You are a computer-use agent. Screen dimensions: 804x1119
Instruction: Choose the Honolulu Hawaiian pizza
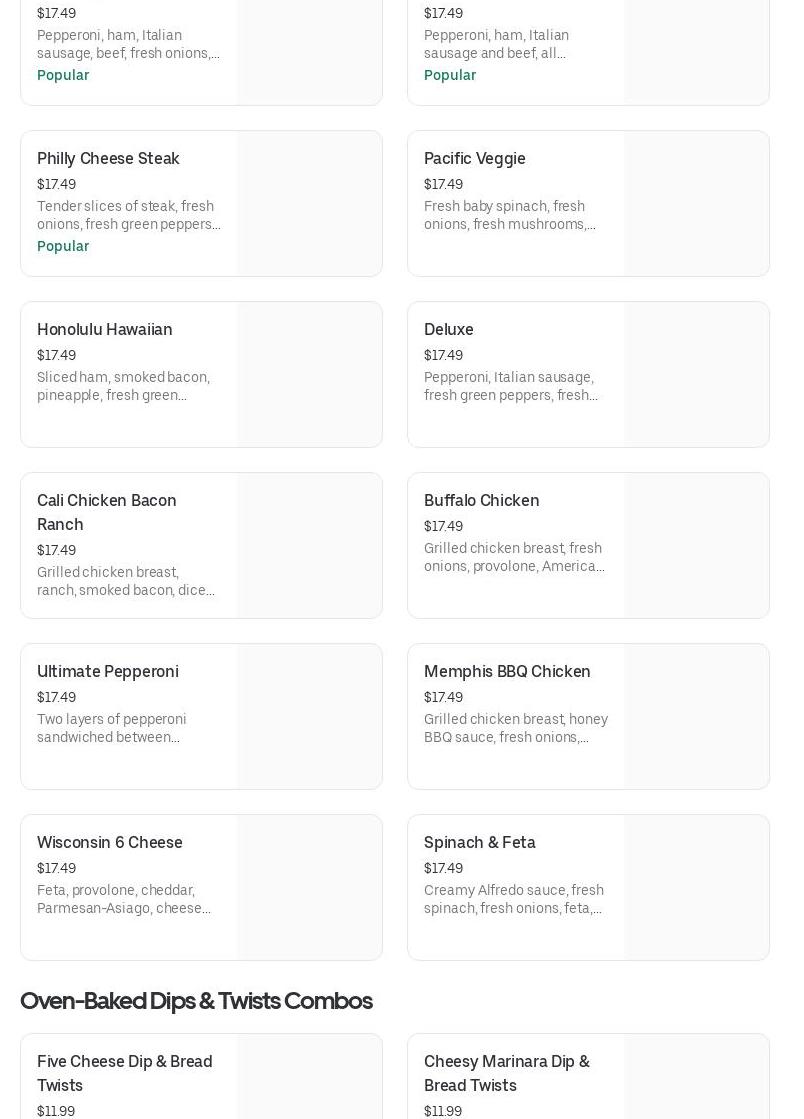(104, 330)
